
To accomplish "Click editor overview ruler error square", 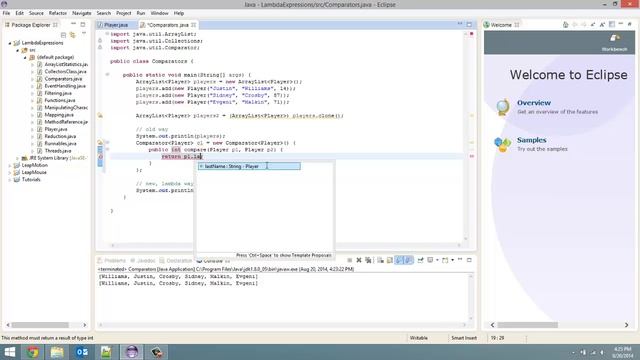I will tap(471, 34).
